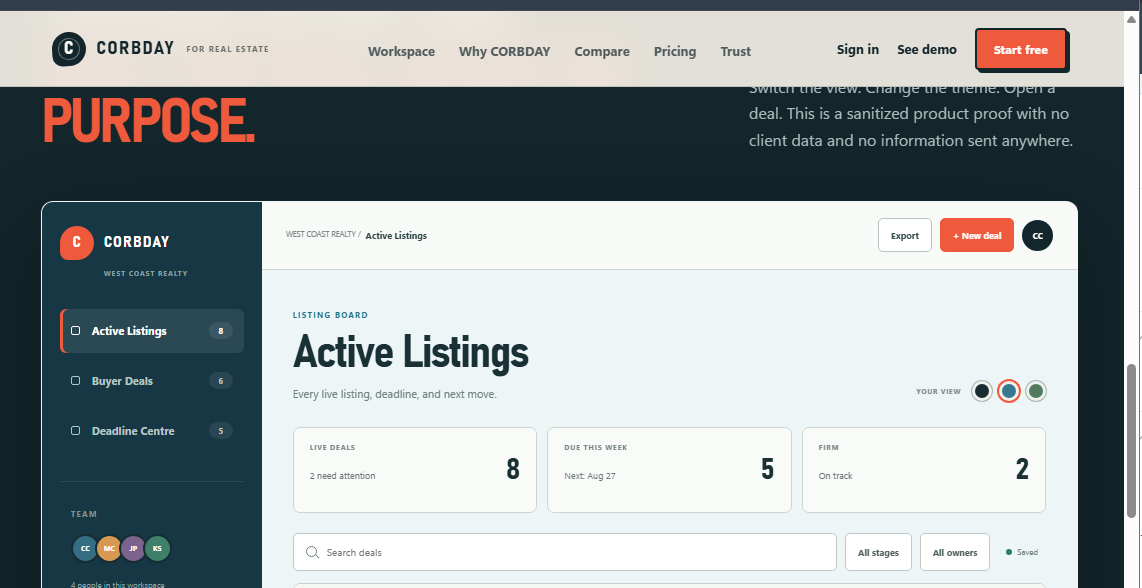Image resolution: width=1142 pixels, height=588 pixels.
Task: Open the Pricing nav item
Action: 675,51
